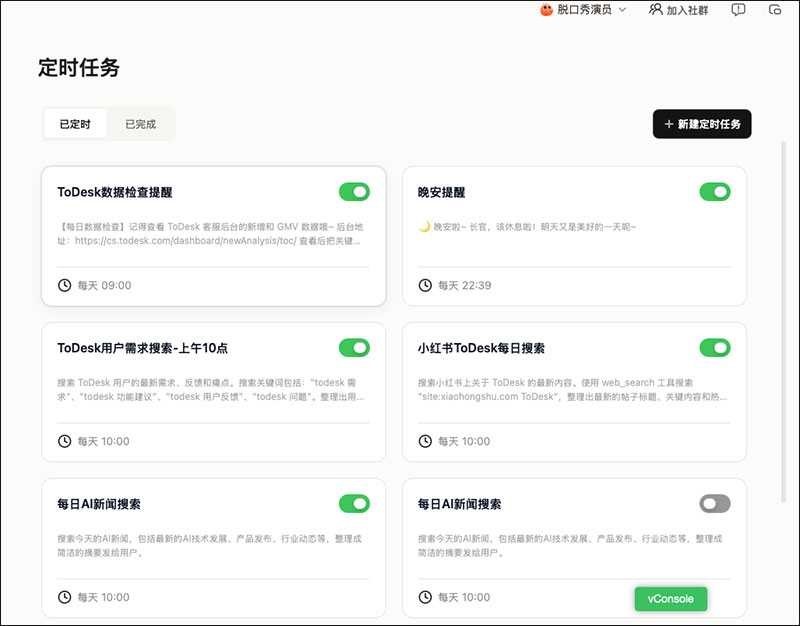
Task: Click clock icon on 晚安提醒 card
Action: tap(425, 285)
